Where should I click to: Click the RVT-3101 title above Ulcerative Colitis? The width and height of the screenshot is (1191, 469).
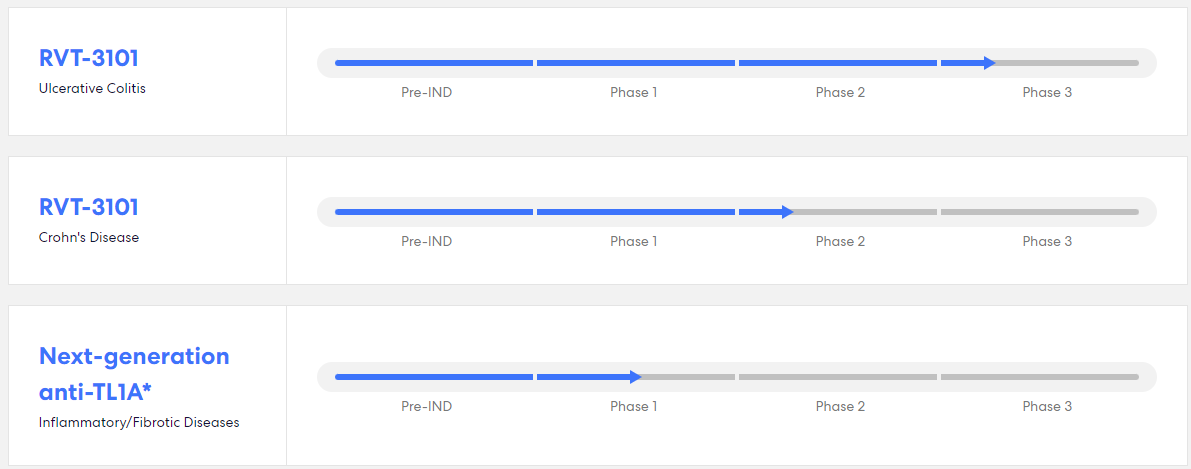point(89,58)
